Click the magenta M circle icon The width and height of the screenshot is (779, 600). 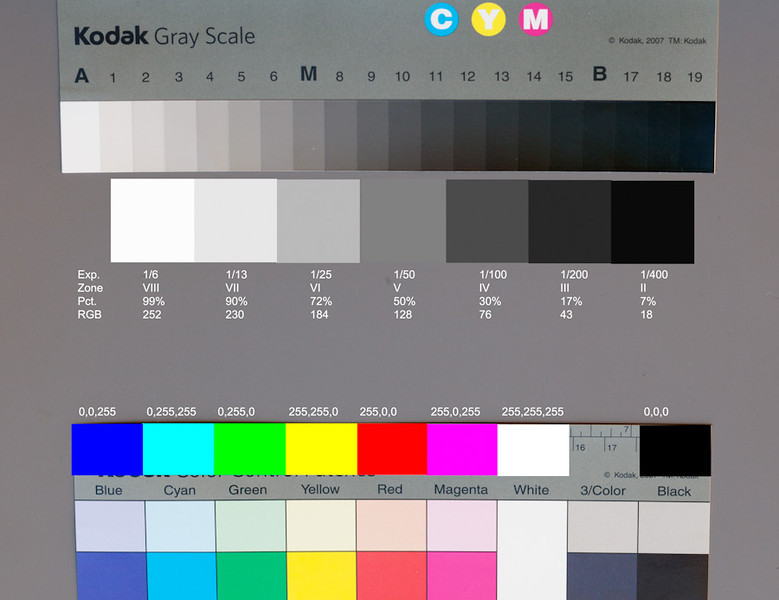[x=536, y=18]
